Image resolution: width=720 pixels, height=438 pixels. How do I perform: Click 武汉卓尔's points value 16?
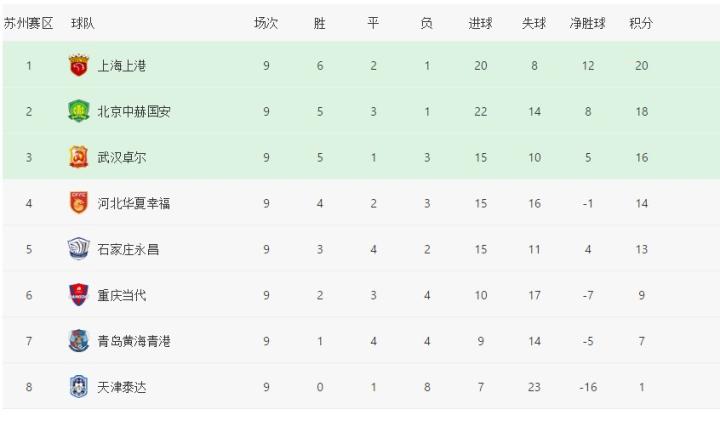click(641, 157)
